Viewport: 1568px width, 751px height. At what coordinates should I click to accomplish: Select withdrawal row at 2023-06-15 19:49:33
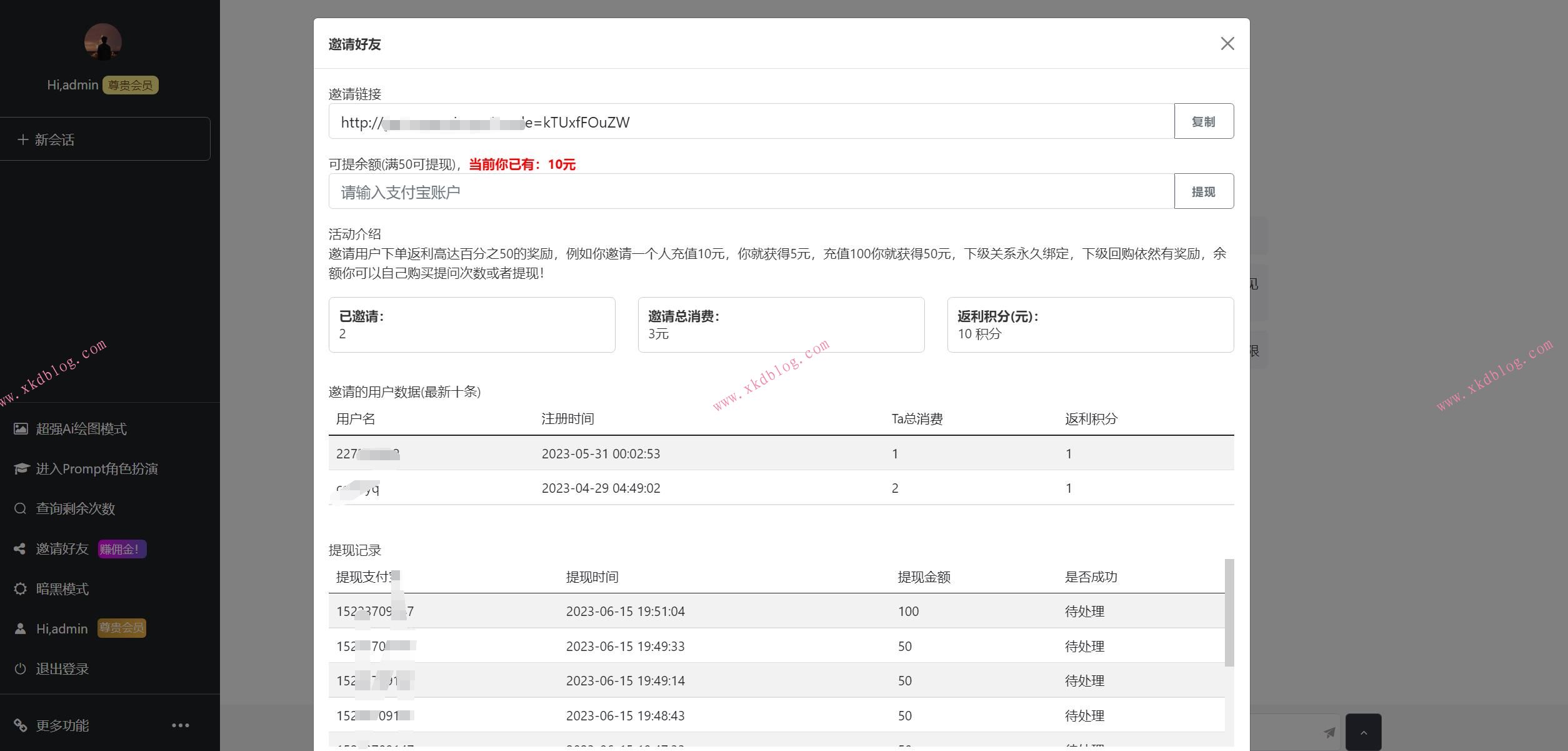[777, 646]
